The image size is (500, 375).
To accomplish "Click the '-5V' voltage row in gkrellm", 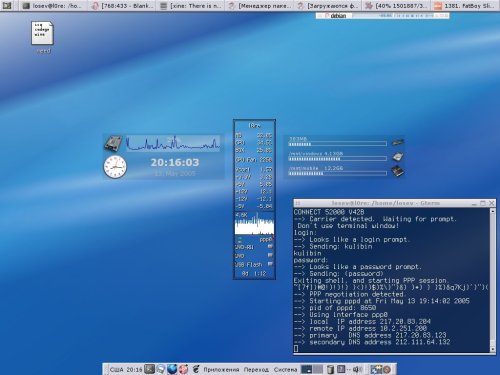I will coord(254,206).
